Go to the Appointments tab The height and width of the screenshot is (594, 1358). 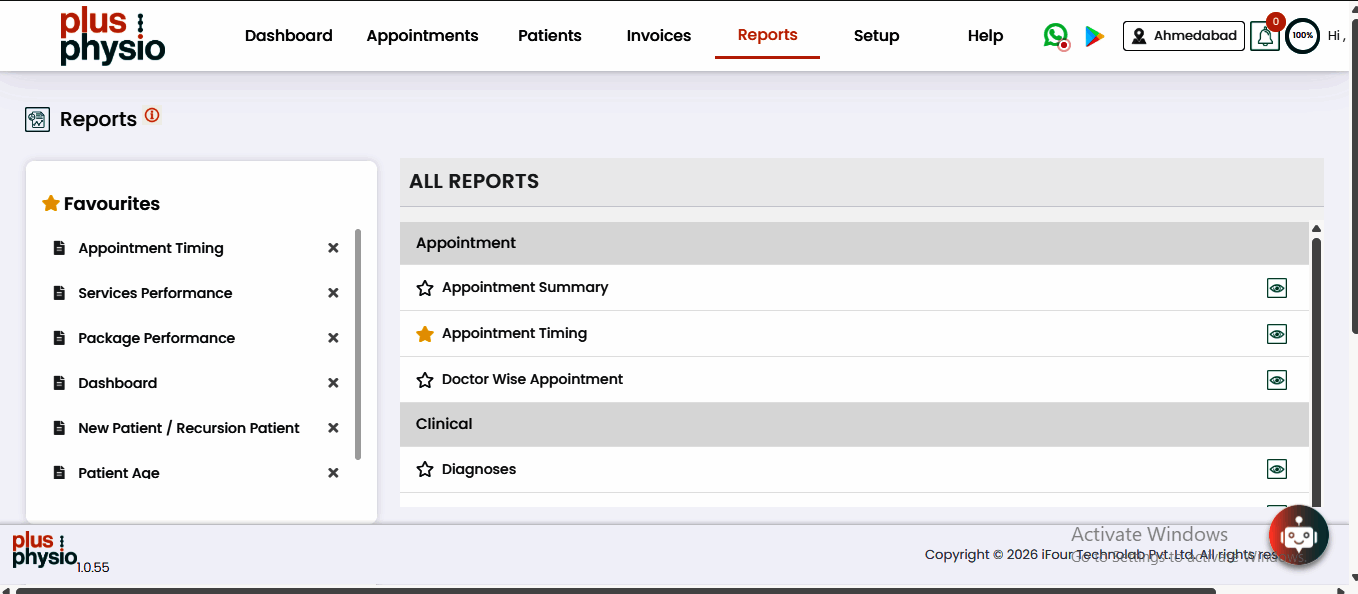(x=422, y=36)
